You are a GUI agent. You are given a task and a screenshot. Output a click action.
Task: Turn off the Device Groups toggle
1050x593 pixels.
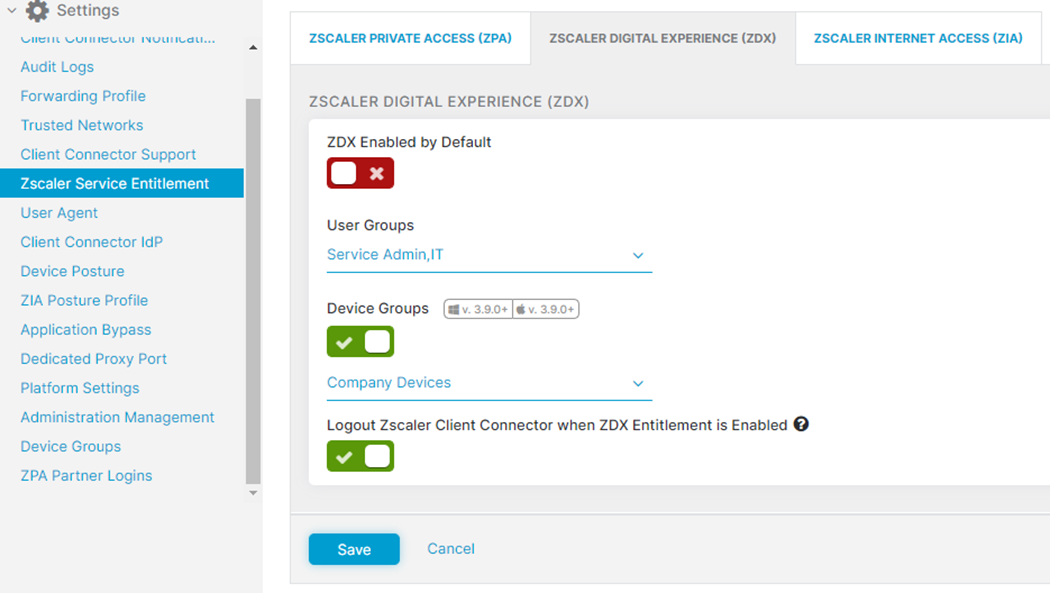click(360, 342)
